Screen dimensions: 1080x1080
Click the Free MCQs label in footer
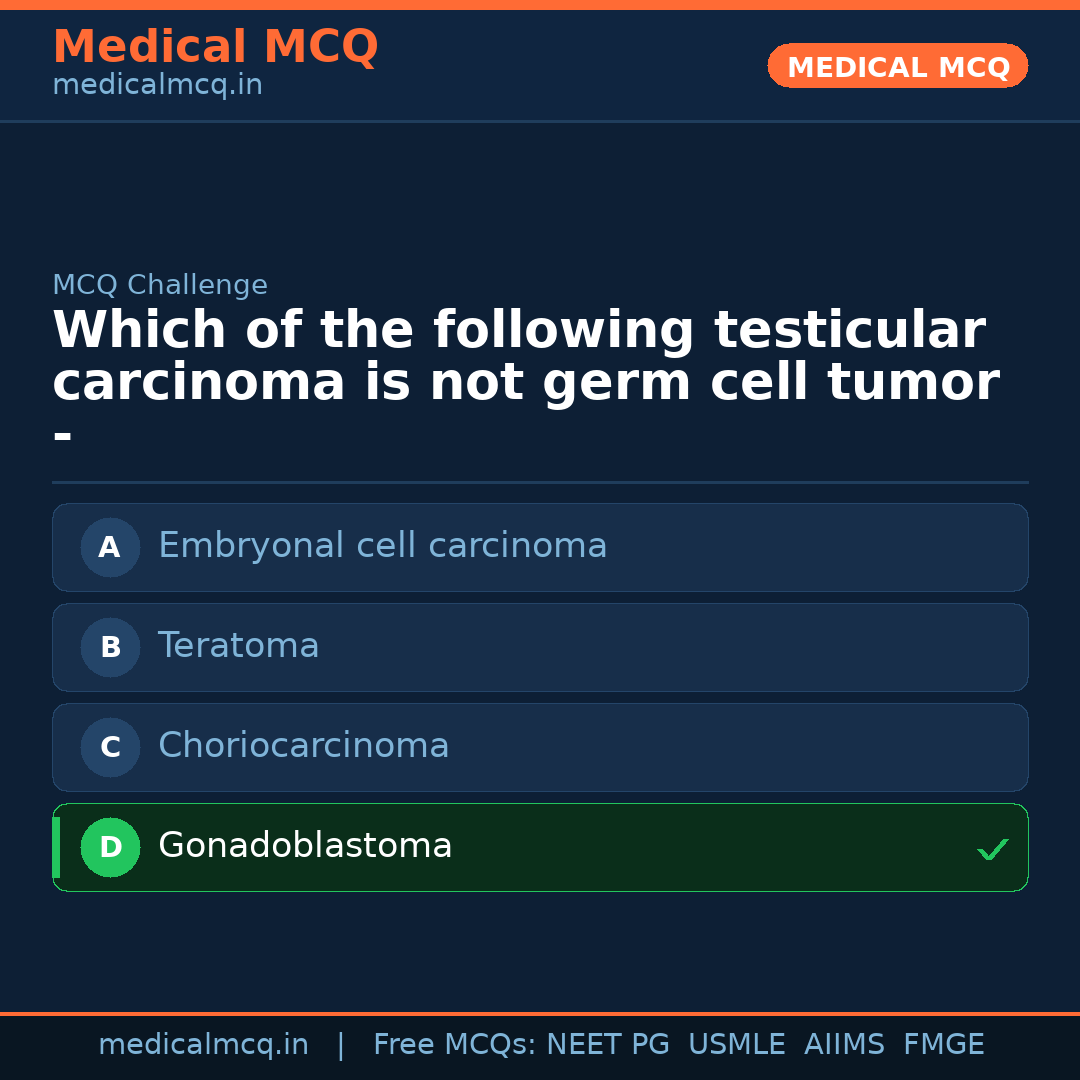point(454,1045)
